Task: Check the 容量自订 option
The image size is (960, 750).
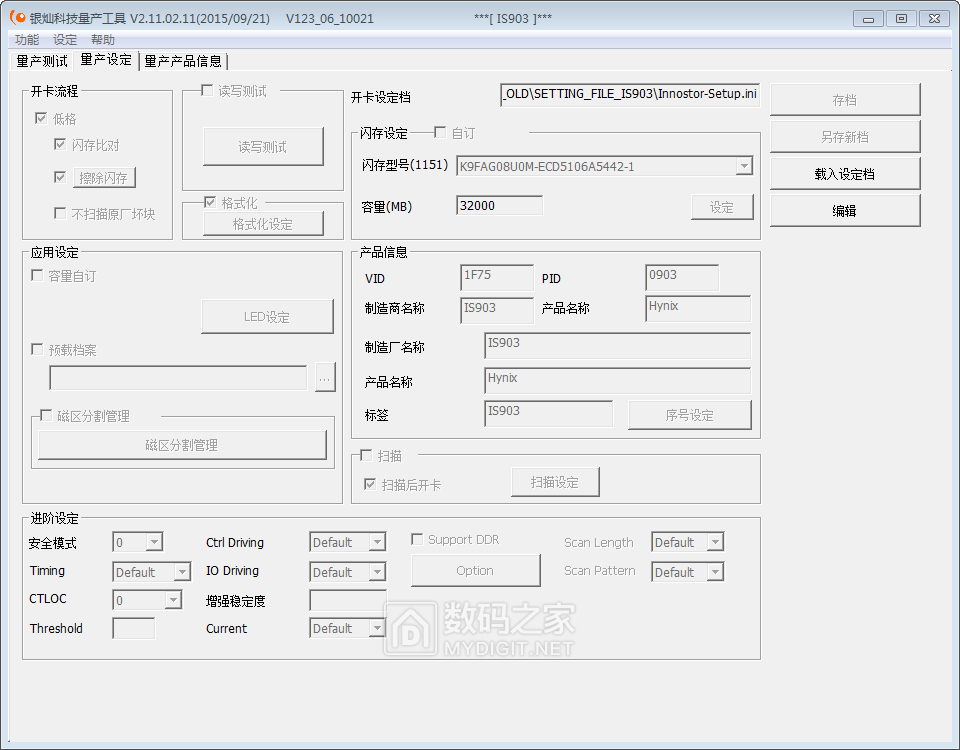Action: [38, 276]
